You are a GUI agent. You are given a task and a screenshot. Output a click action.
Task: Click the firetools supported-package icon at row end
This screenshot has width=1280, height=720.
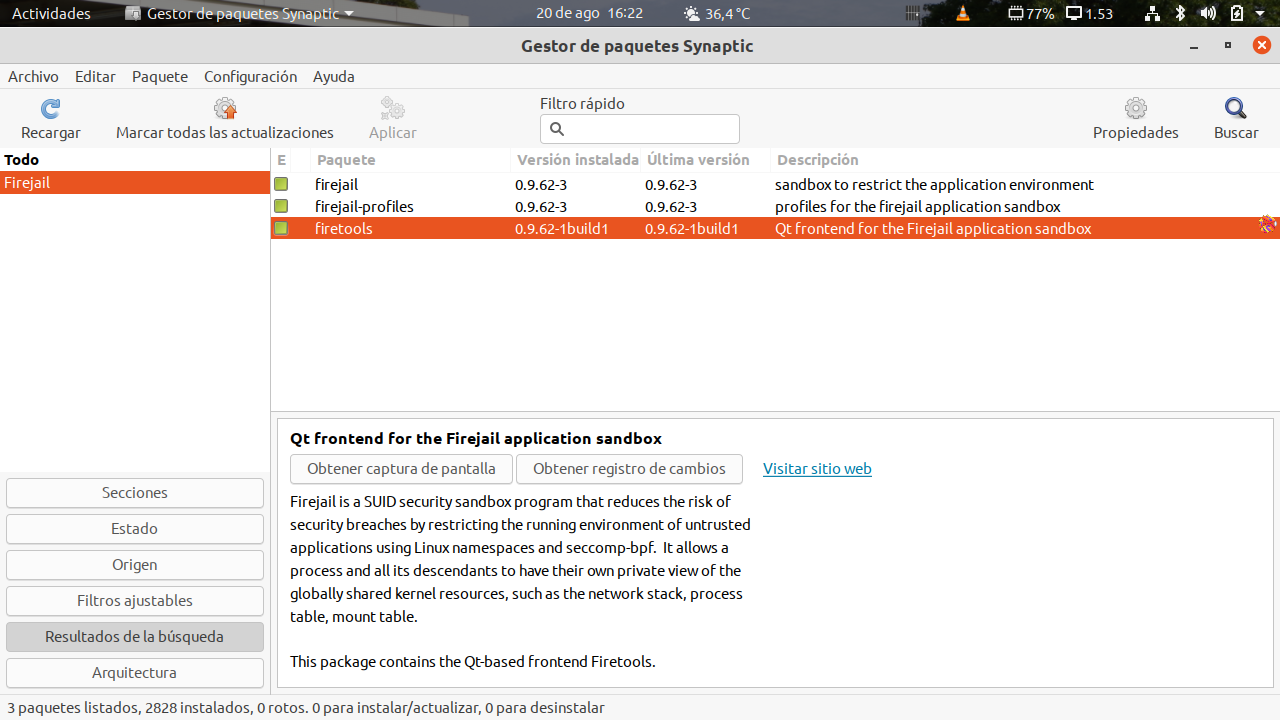1268,225
